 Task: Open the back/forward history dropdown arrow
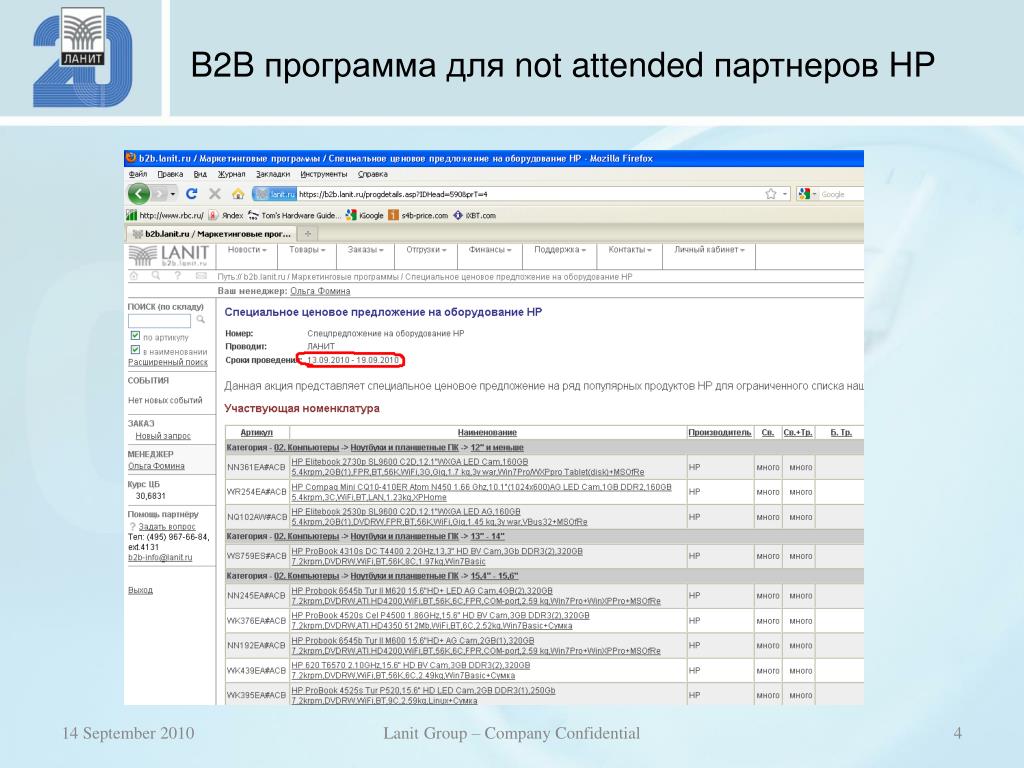[173, 194]
